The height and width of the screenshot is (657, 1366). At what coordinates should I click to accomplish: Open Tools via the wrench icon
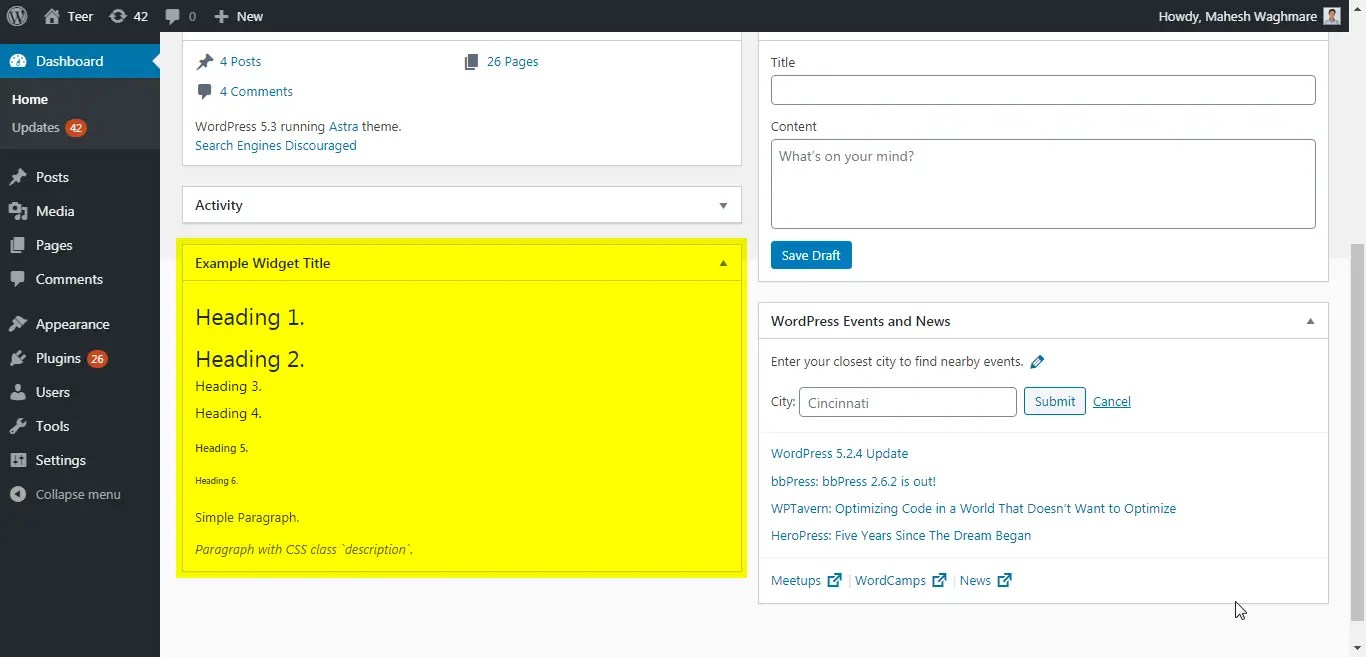point(21,426)
